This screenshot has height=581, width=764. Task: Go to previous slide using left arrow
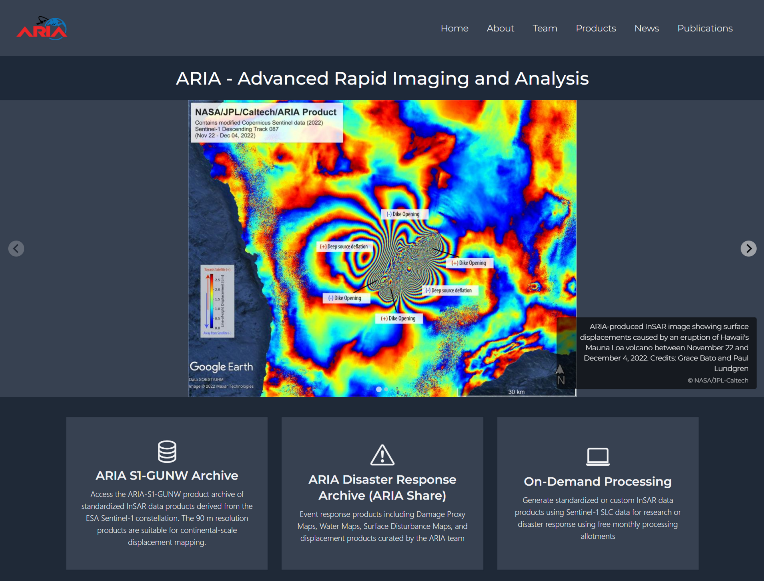point(16,249)
